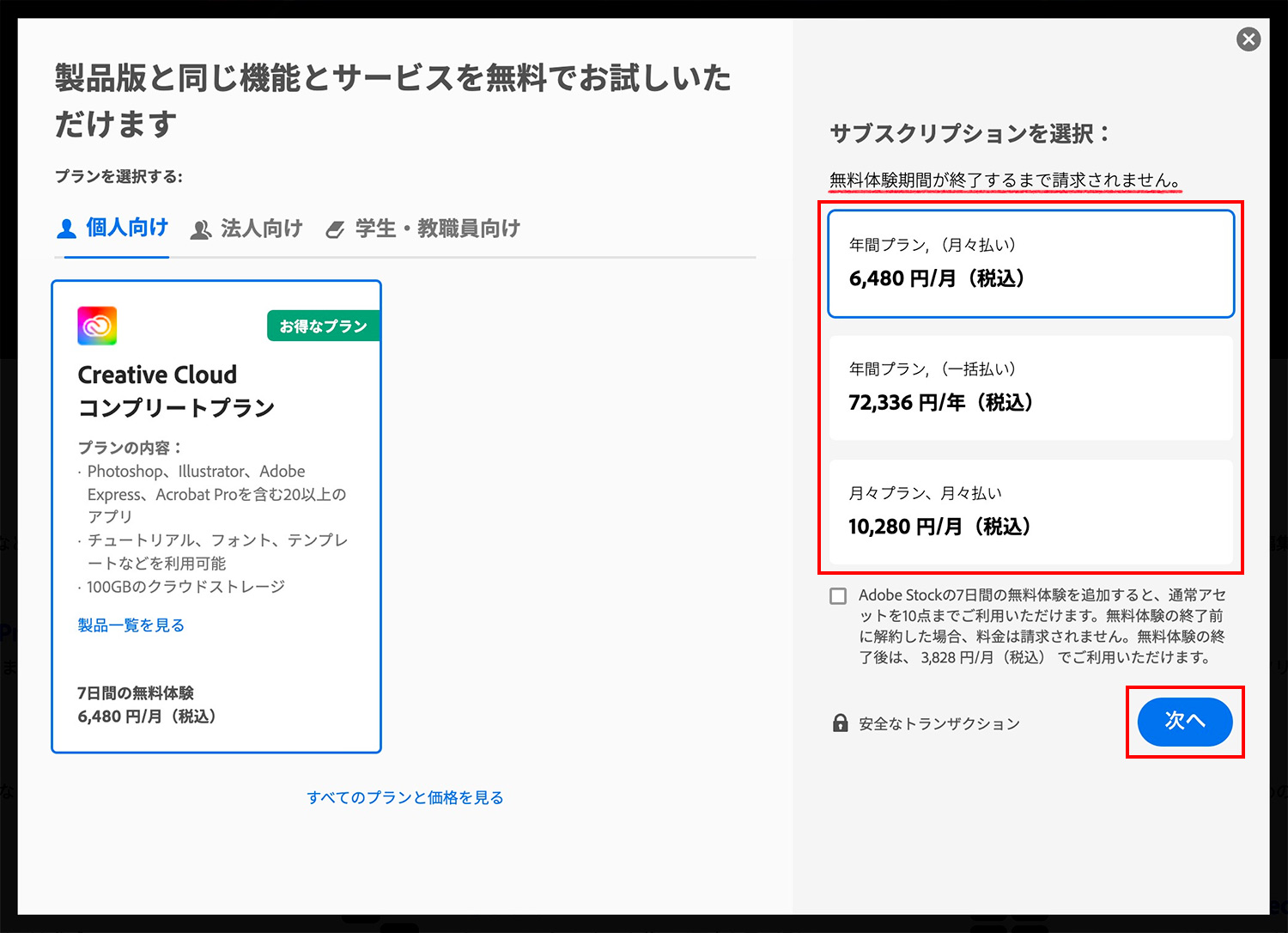Screen dimensions: 1288x933
Task: Click the lock icon beside 安全なトランザクション
Action: coord(841,723)
